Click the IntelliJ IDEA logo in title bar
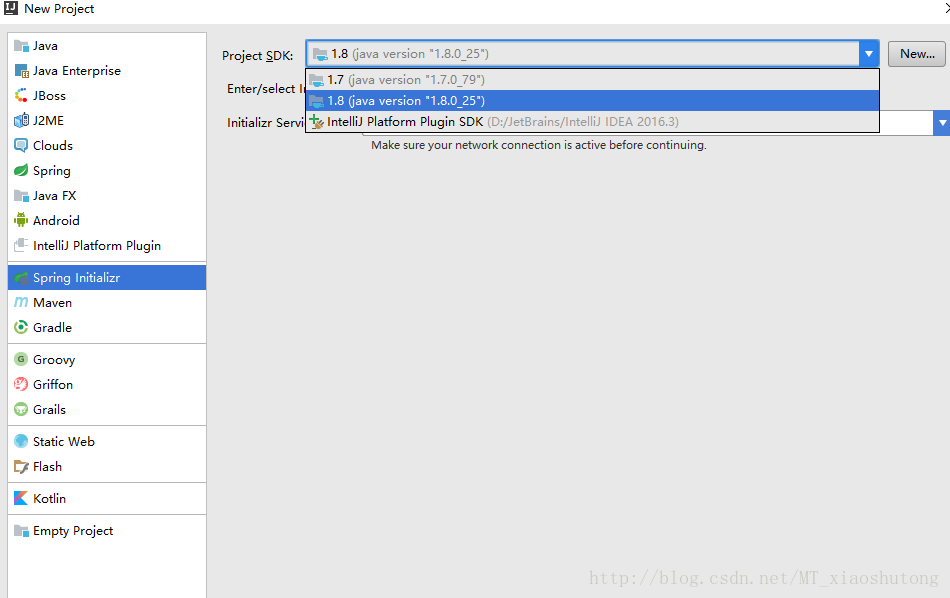This screenshot has width=950, height=598. click(x=11, y=8)
